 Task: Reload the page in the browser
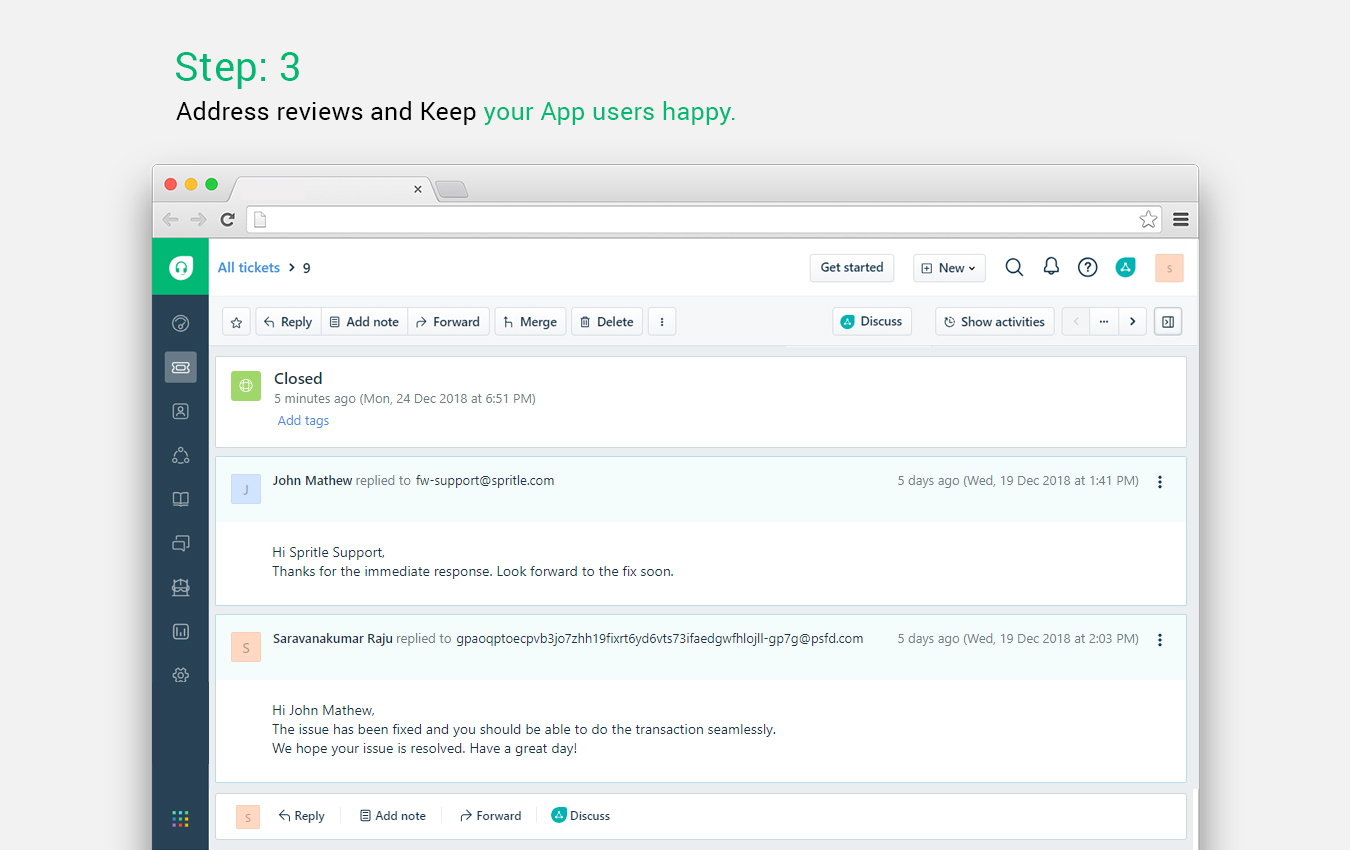[x=228, y=219]
